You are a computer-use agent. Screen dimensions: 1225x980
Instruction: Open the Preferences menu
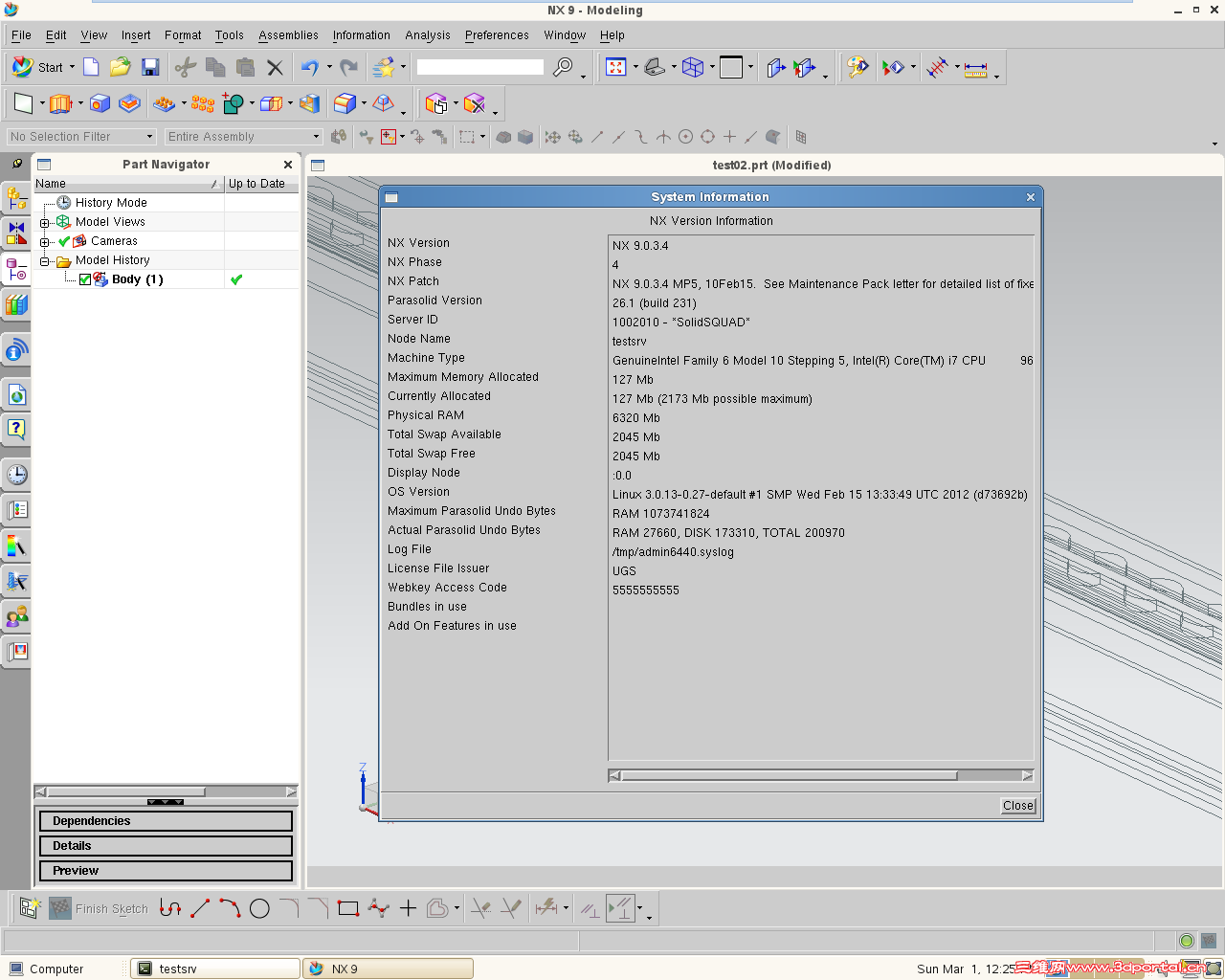497,35
